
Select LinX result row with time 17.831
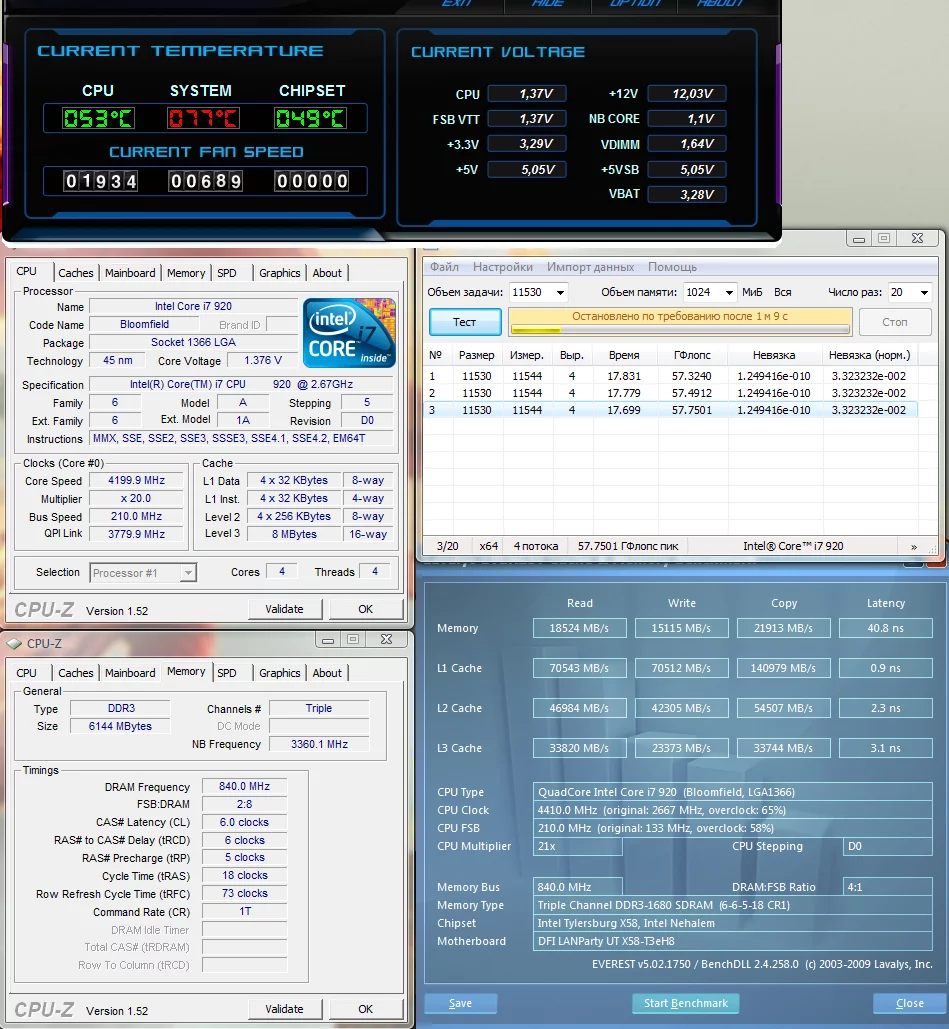point(670,376)
